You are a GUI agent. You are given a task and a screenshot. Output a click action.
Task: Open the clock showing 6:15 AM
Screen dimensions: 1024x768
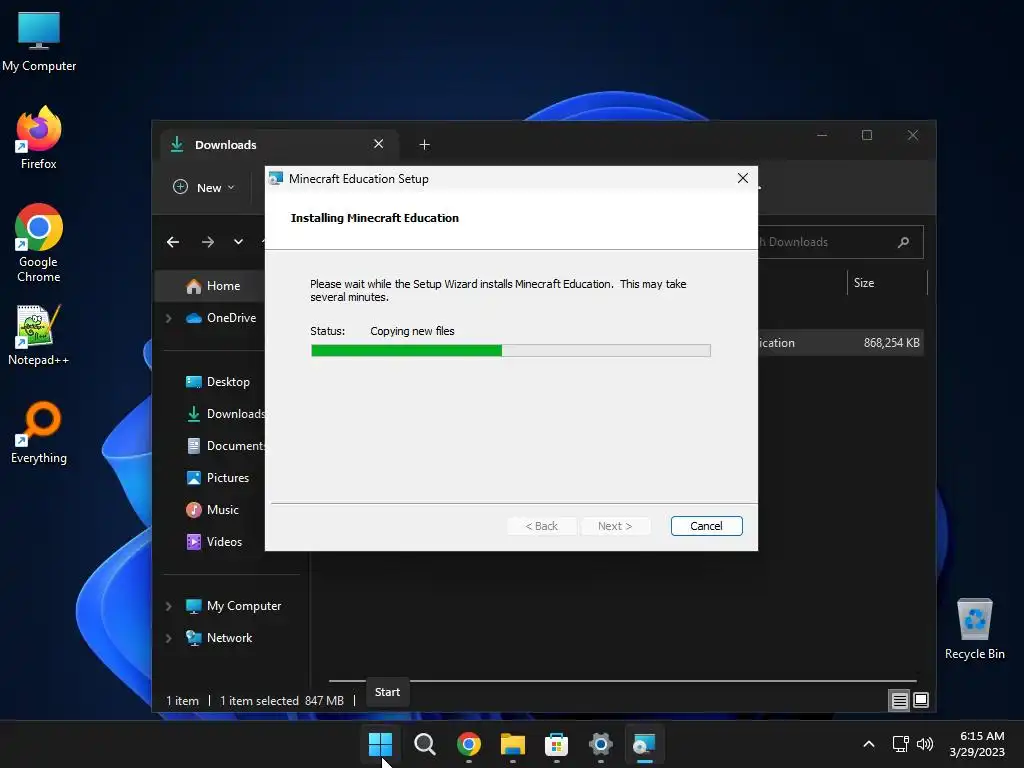pos(977,744)
